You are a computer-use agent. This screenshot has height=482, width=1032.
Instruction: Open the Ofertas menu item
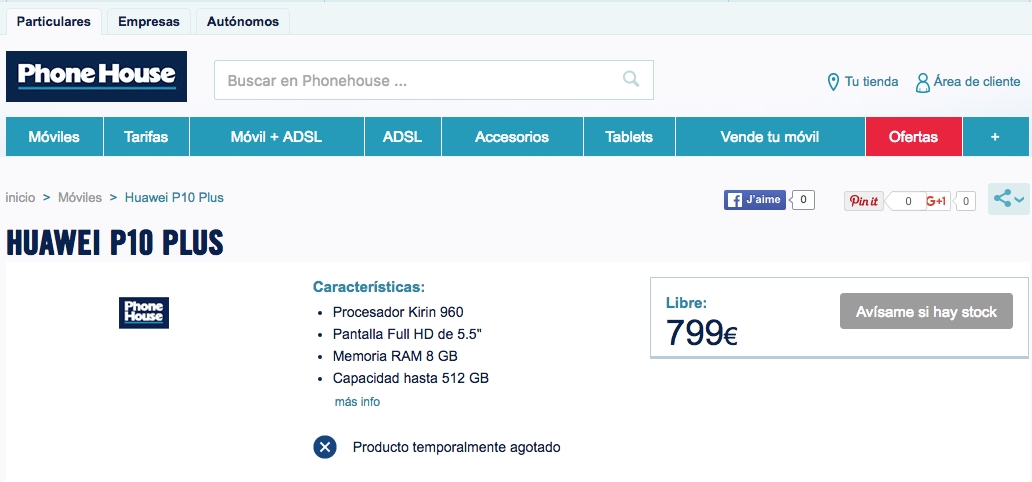pyautogui.click(x=914, y=137)
